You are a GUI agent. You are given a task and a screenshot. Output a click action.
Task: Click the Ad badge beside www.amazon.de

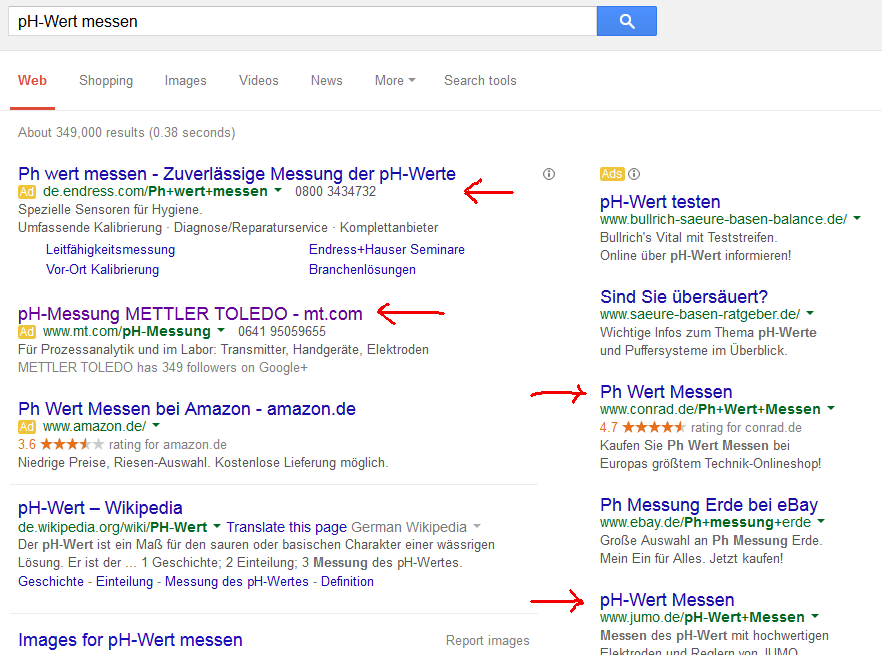coord(27,427)
